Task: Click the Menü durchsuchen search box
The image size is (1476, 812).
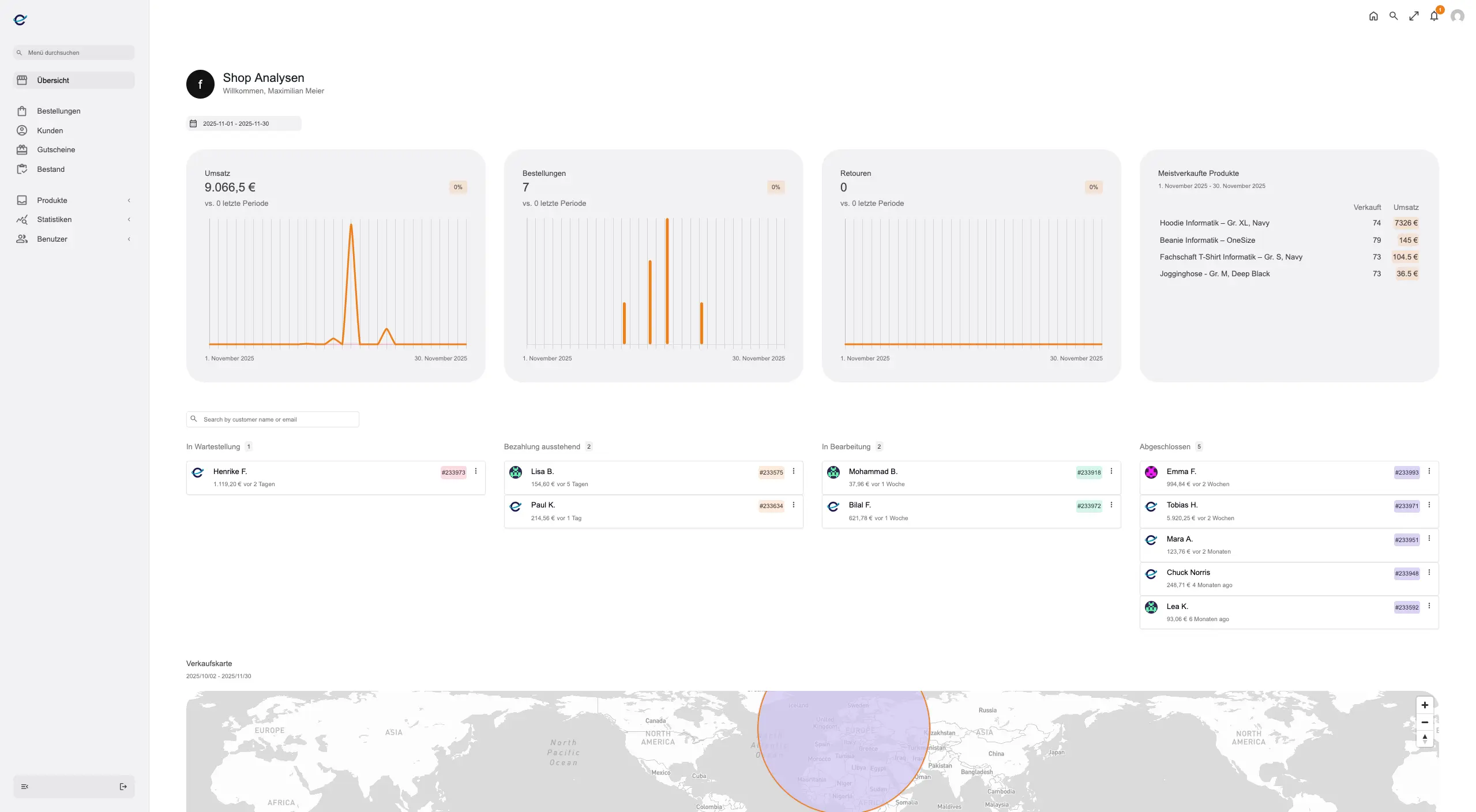Action: (x=75, y=52)
